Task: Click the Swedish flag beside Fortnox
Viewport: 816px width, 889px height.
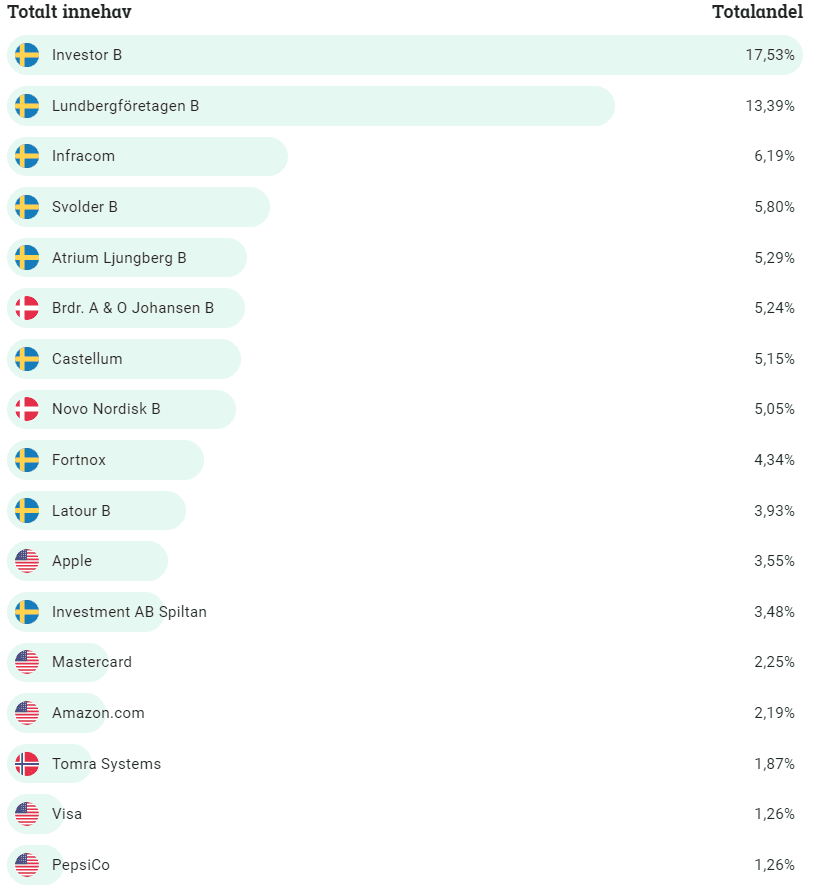Action: (x=27, y=460)
